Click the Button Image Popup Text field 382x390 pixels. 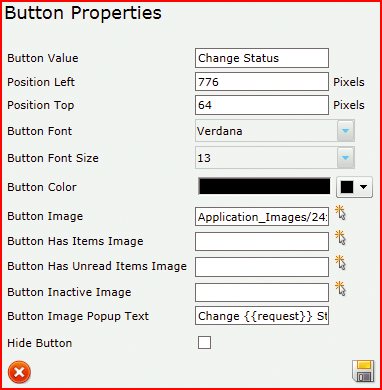262,316
